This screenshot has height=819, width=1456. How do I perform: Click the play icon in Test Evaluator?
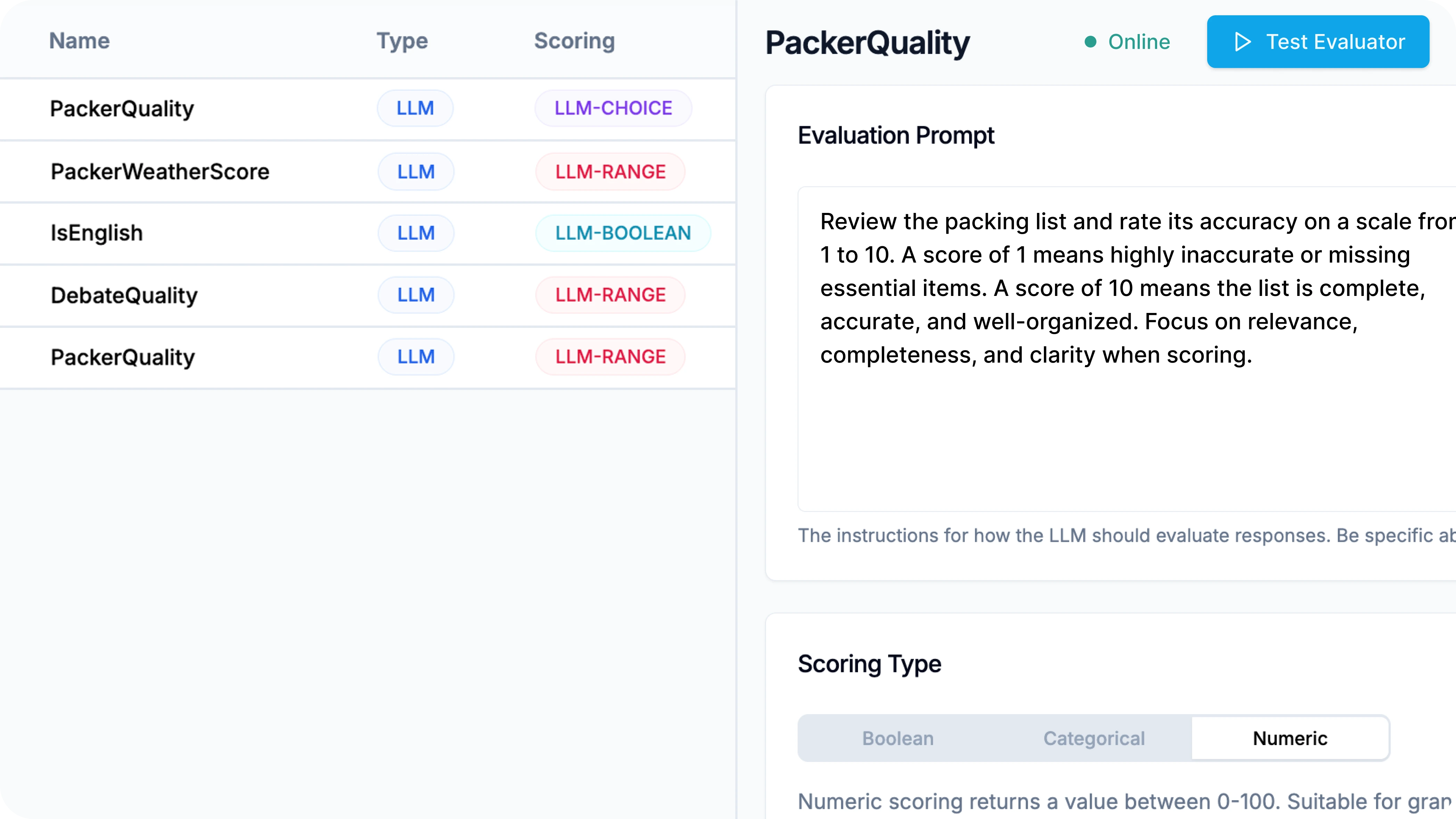click(1242, 42)
